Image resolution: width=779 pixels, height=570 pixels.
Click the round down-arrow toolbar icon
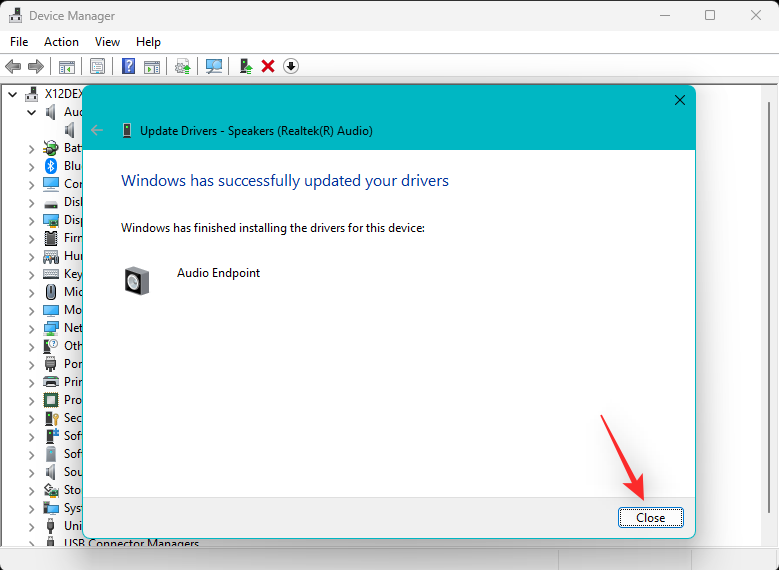[x=291, y=66]
